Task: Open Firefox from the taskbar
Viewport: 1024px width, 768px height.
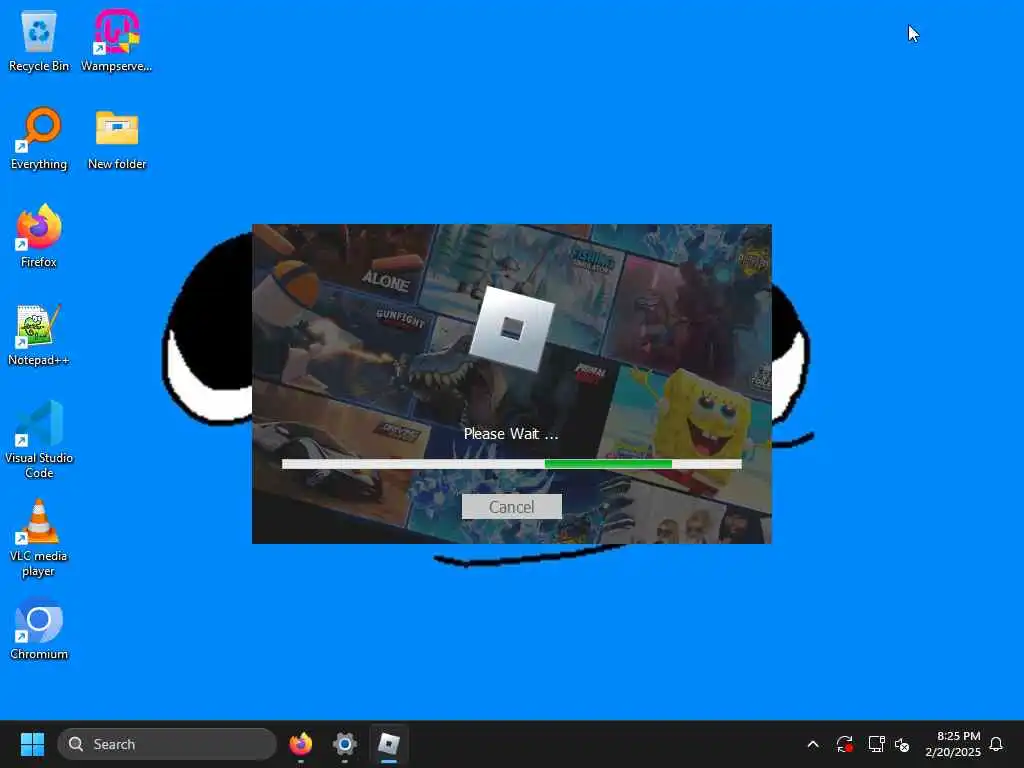Action: point(301,744)
